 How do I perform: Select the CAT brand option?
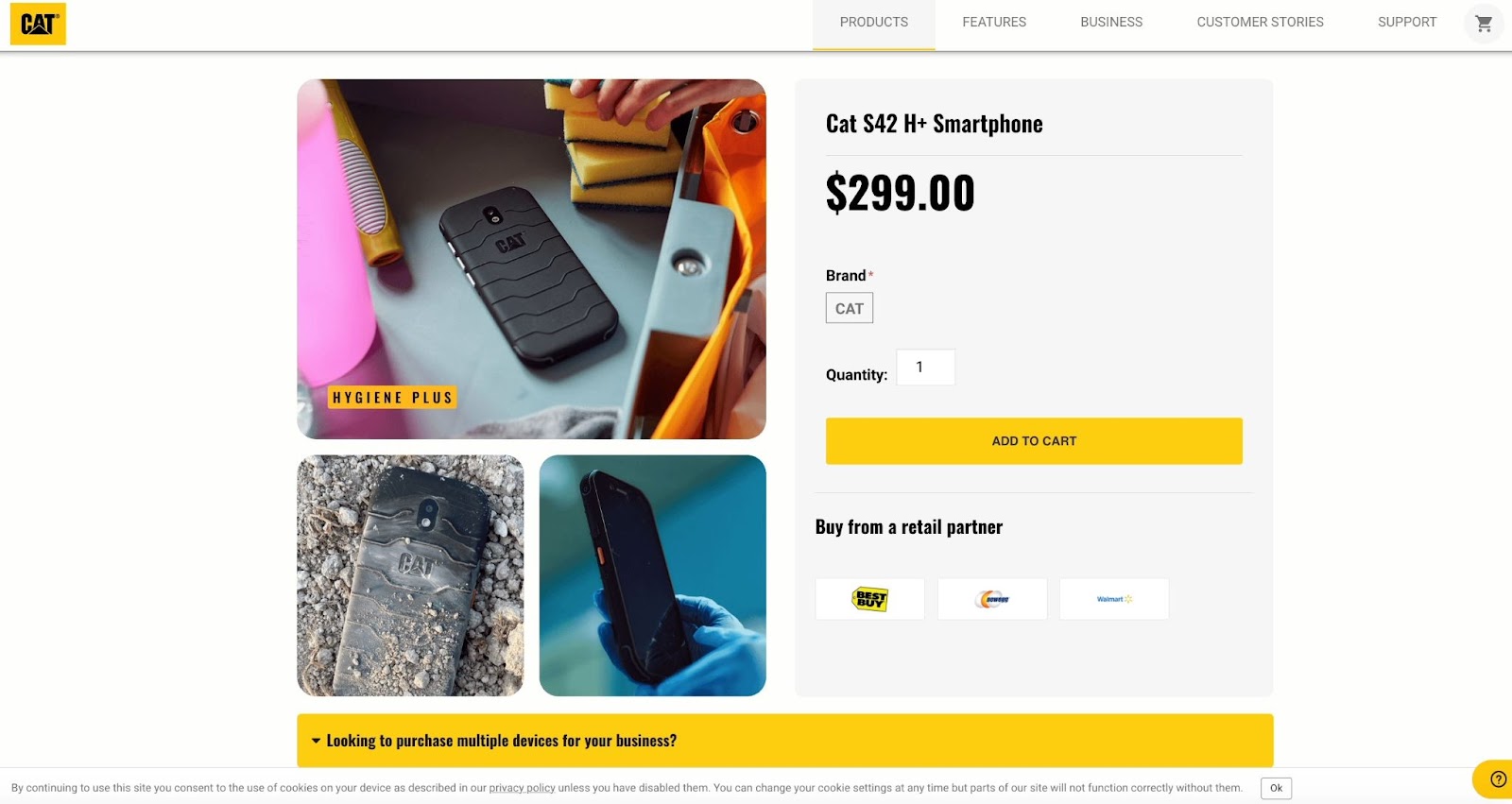[x=850, y=308]
